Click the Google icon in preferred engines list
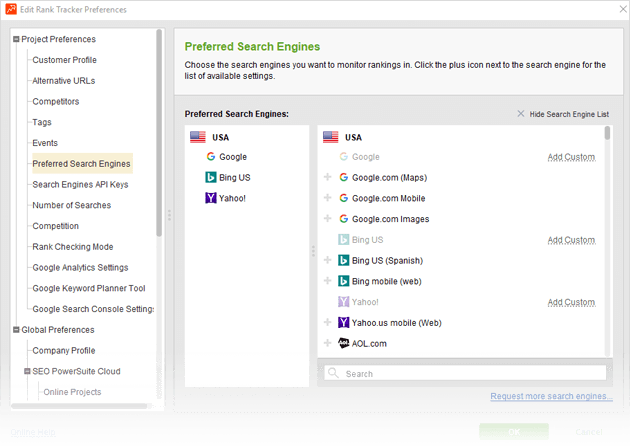 211,157
